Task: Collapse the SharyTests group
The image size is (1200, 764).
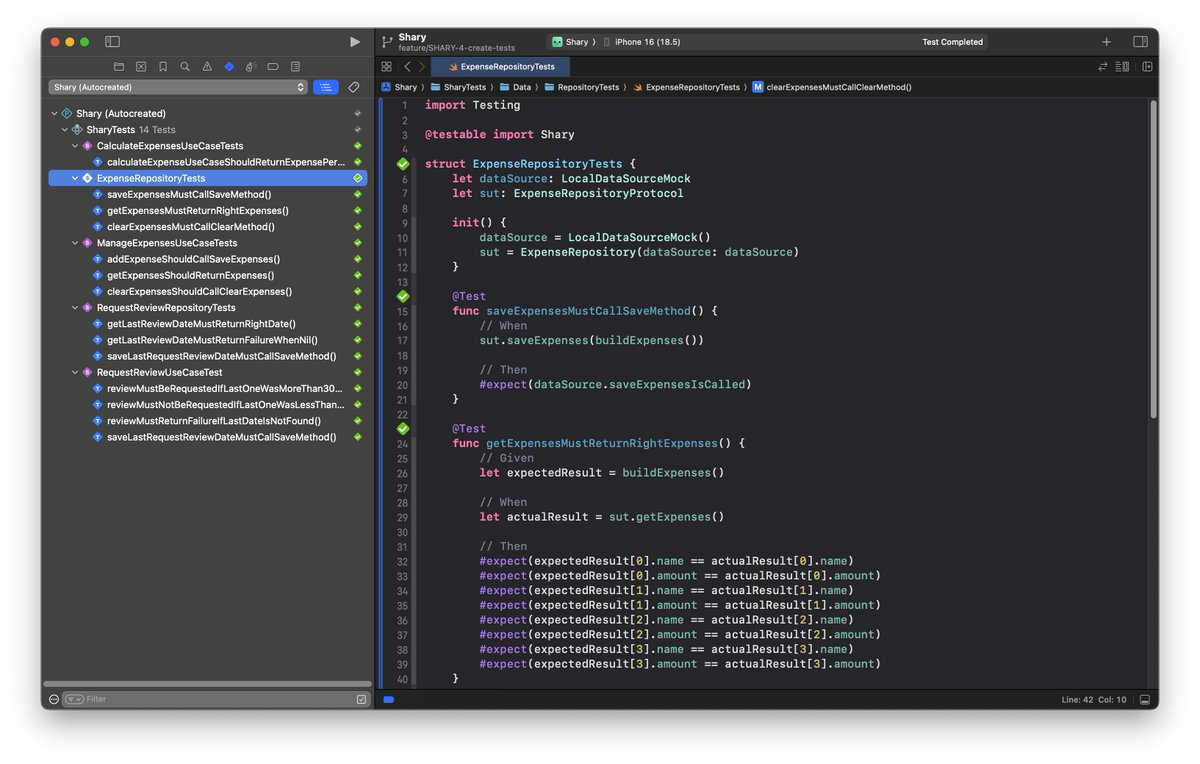Action: 65,130
